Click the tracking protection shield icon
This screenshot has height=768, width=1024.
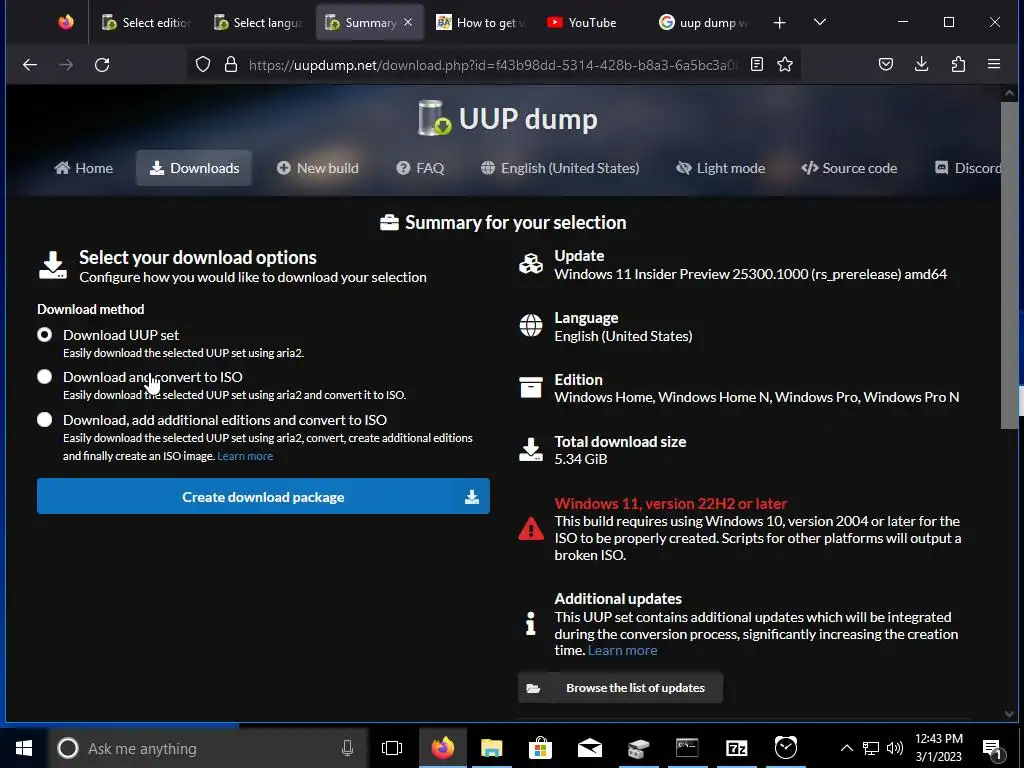203,65
